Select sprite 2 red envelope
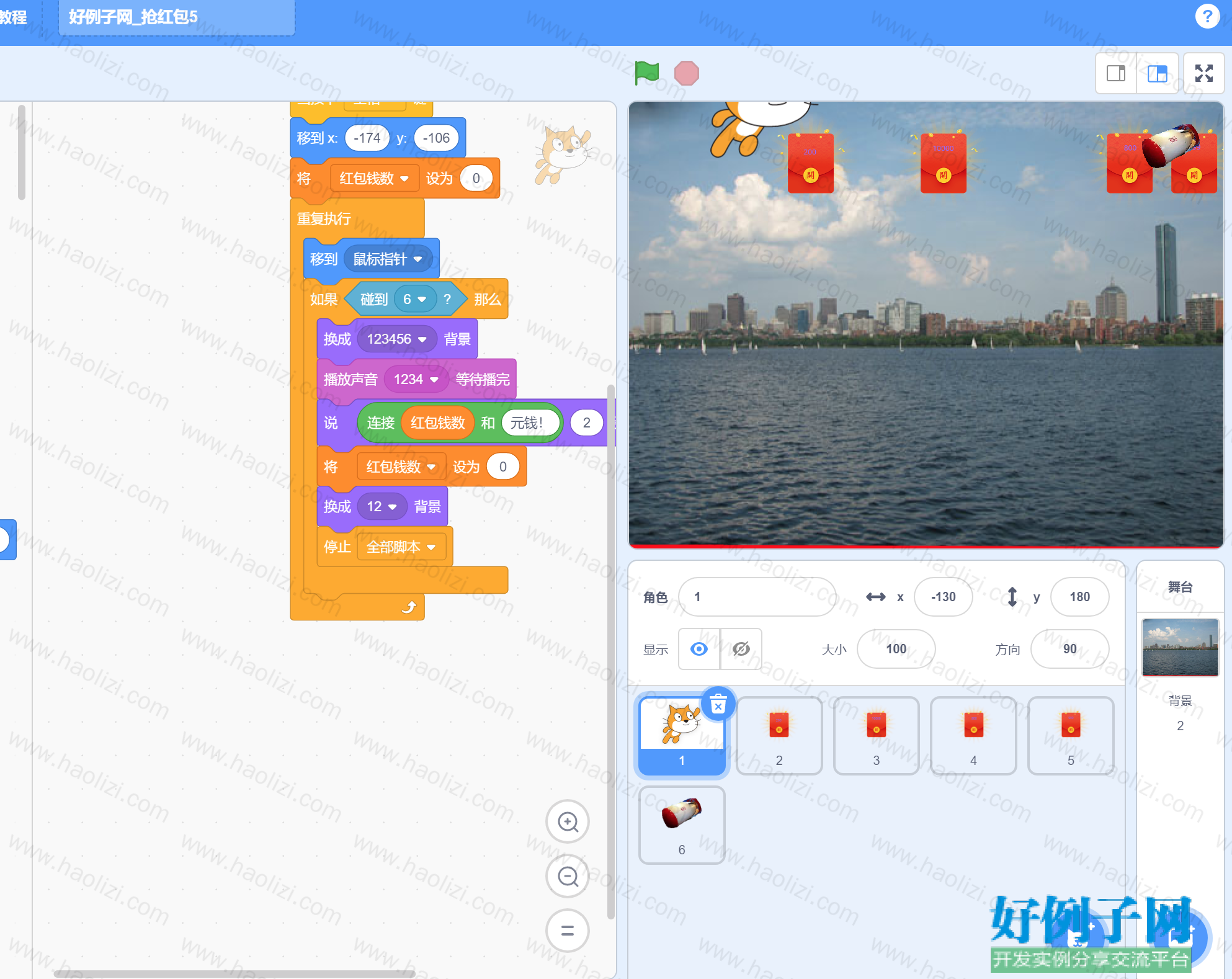Image resolution: width=1232 pixels, height=979 pixels. (x=779, y=735)
